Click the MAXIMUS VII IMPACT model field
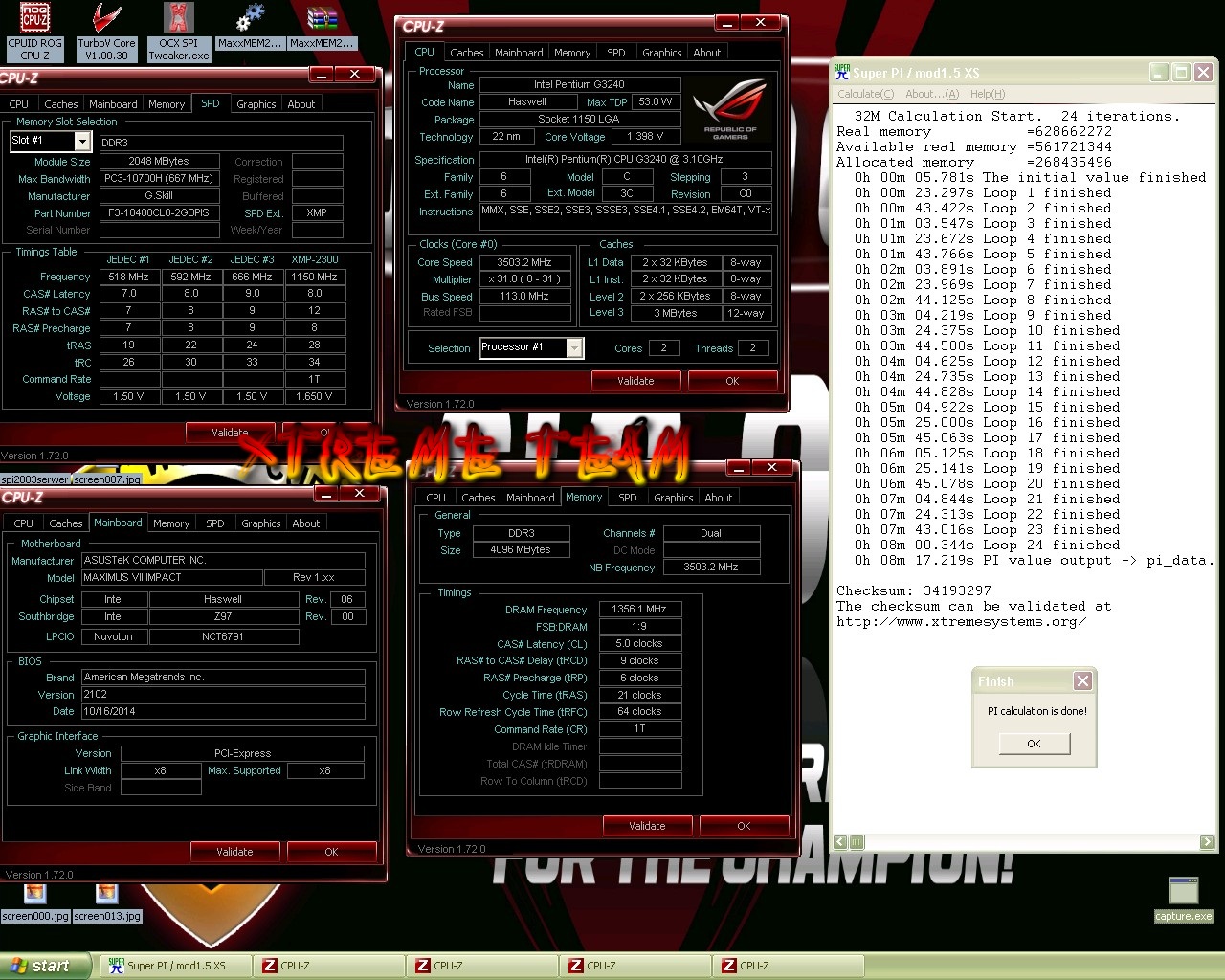This screenshot has height=980, width=1225. (x=171, y=577)
